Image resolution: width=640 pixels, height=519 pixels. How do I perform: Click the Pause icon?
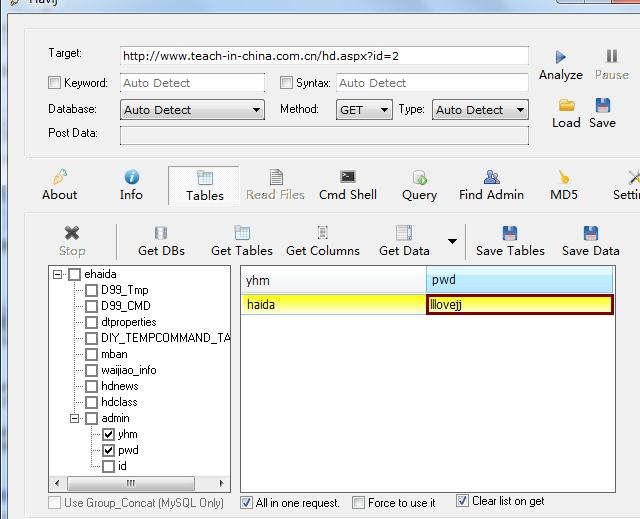pos(611,56)
